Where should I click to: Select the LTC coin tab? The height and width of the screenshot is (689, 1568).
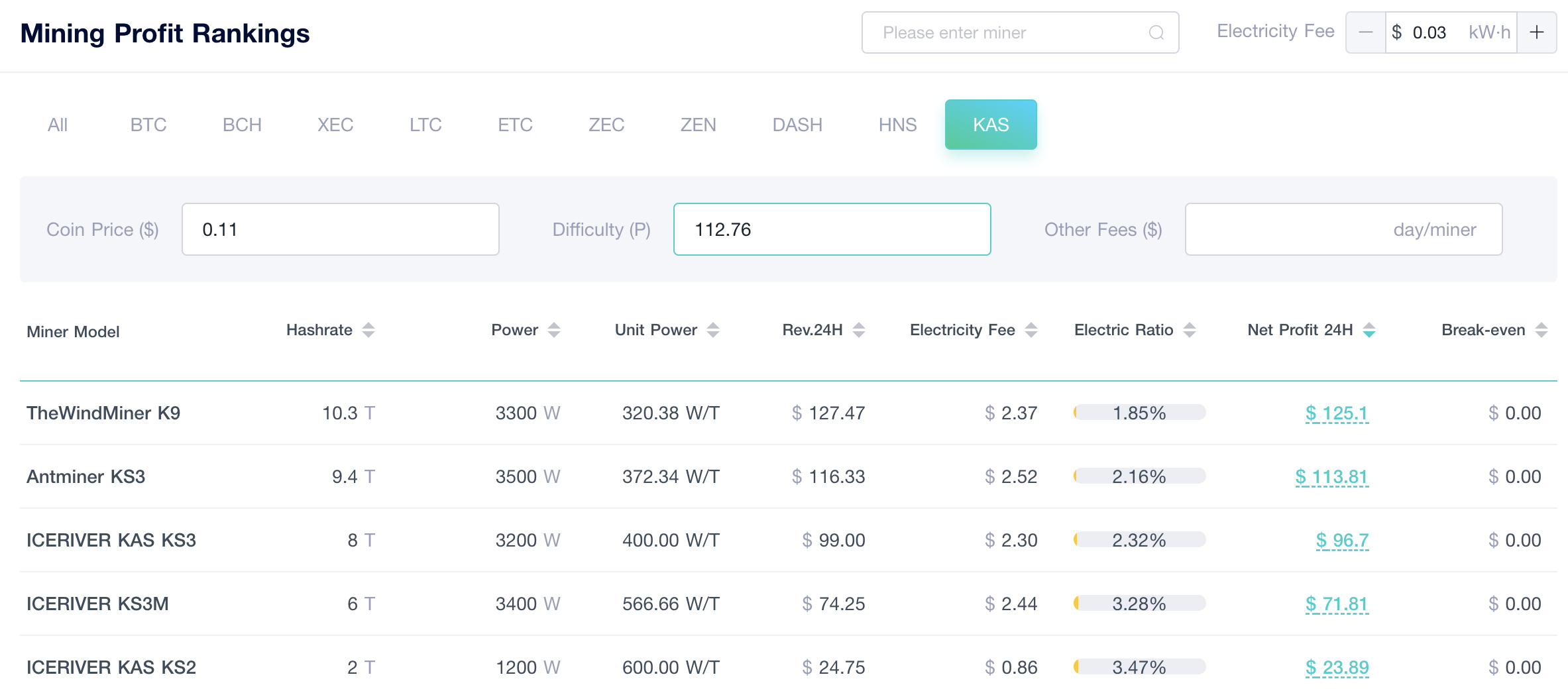point(425,125)
